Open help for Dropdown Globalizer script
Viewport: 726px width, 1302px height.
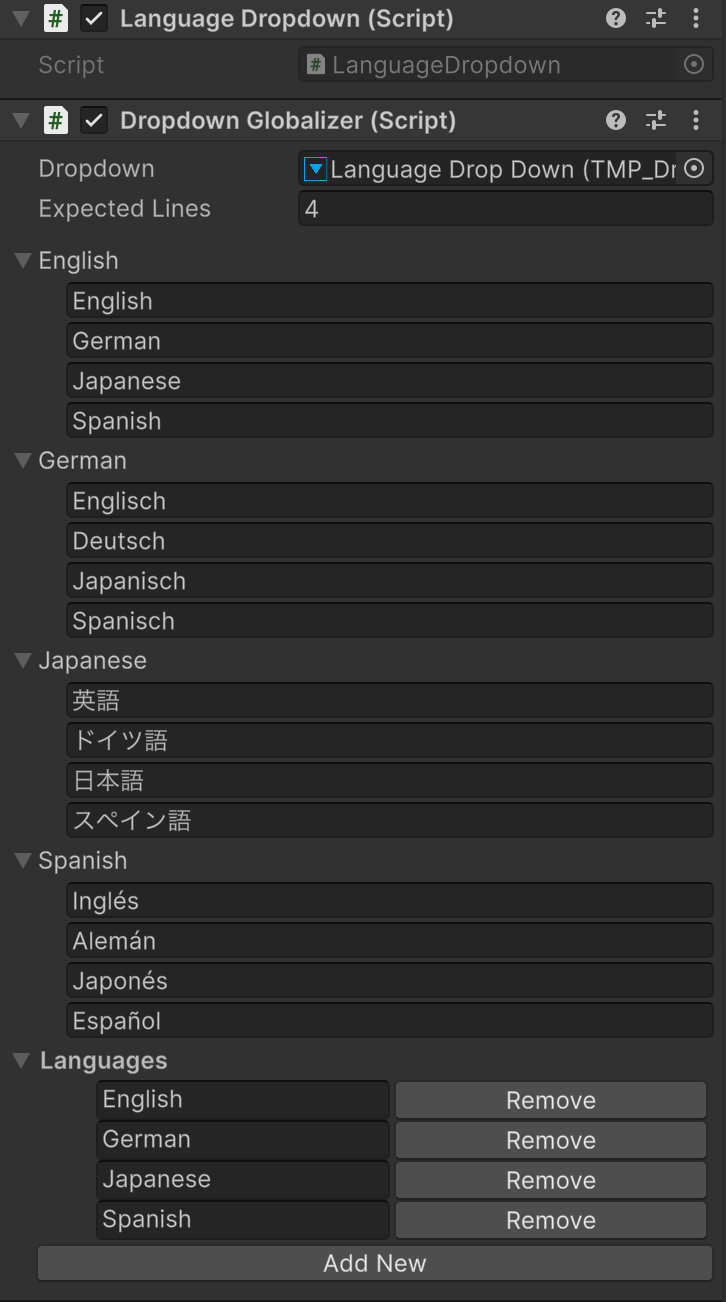(616, 121)
